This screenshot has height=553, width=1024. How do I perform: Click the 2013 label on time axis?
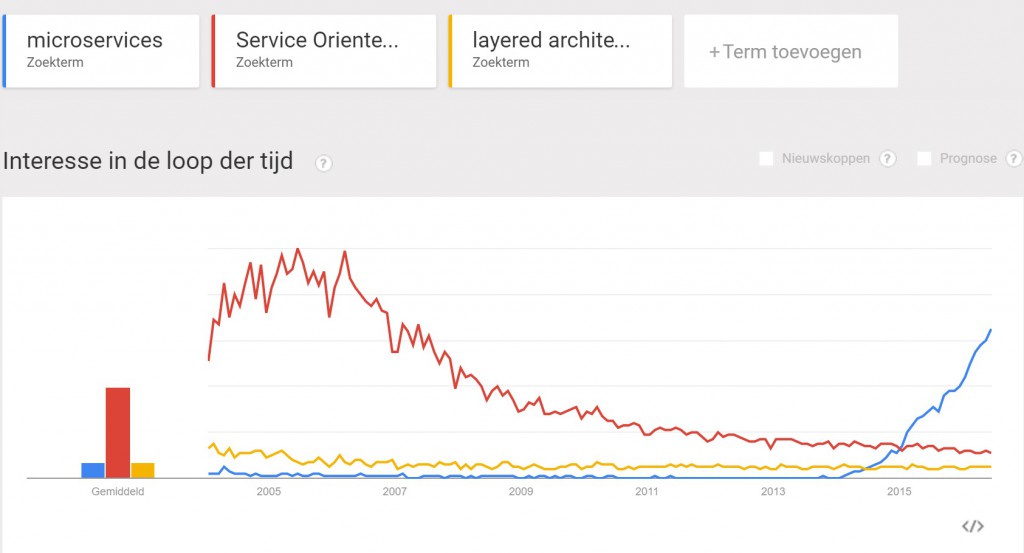[x=773, y=492]
